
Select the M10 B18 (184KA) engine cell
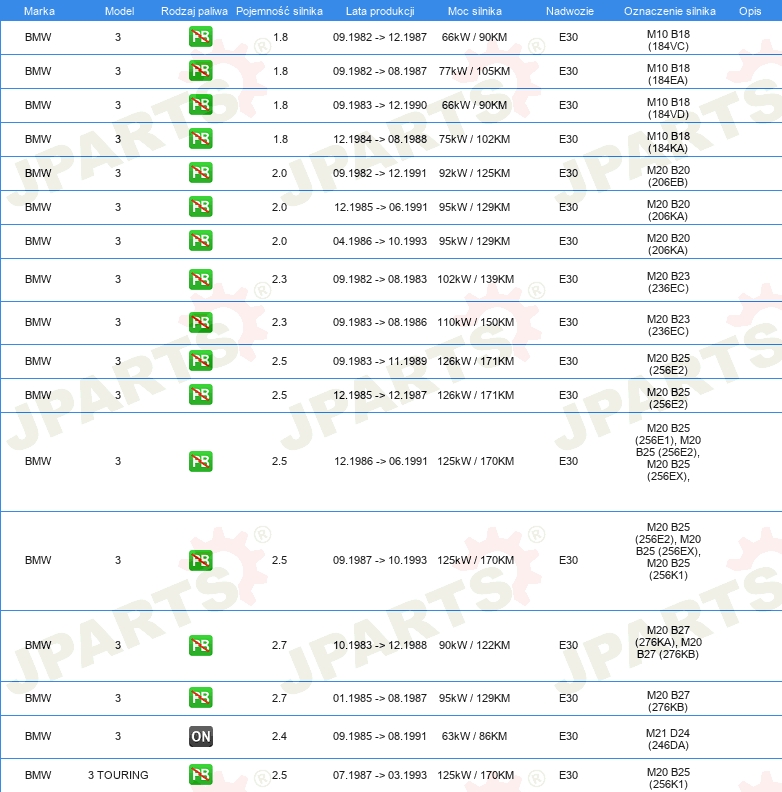coord(668,142)
